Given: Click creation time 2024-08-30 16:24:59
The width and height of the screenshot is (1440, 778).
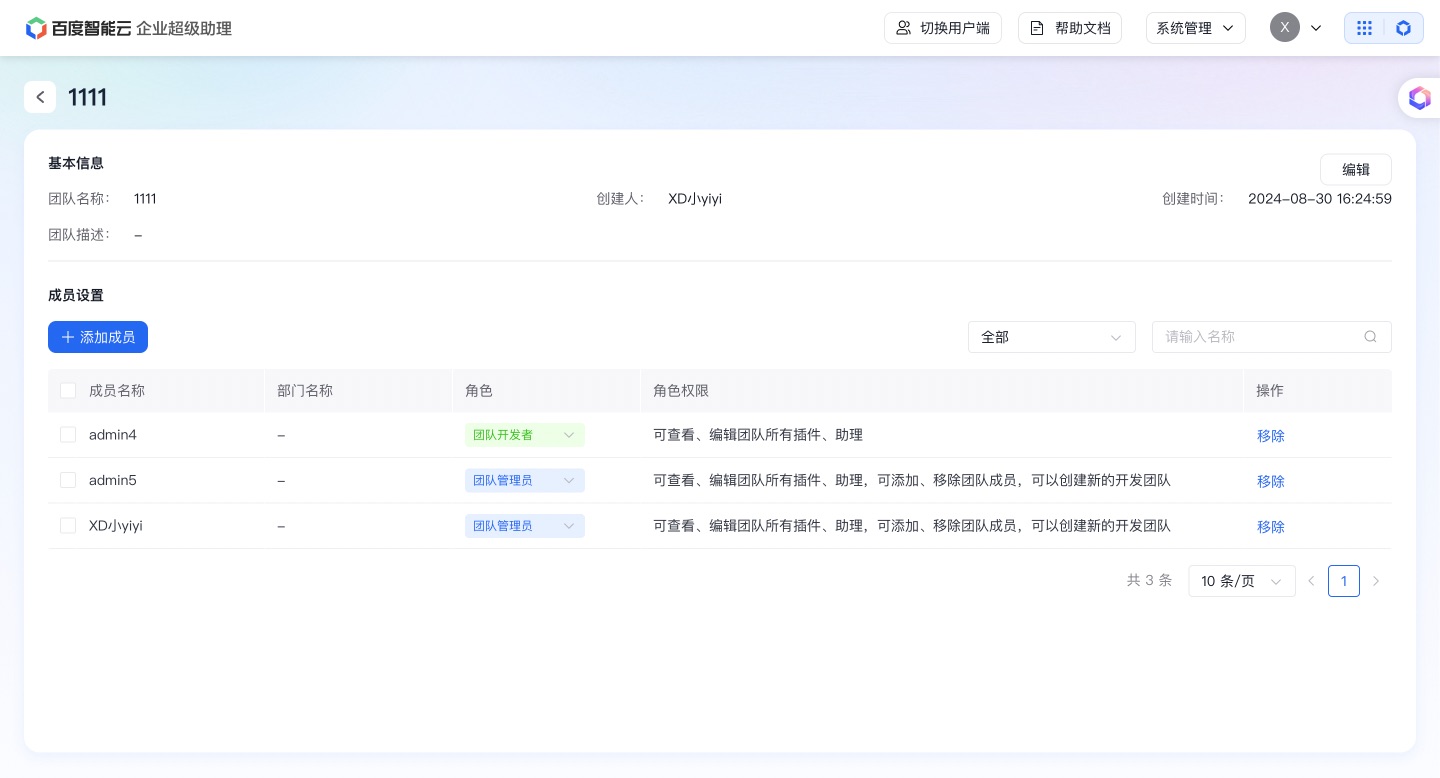Looking at the screenshot, I should point(1320,199).
